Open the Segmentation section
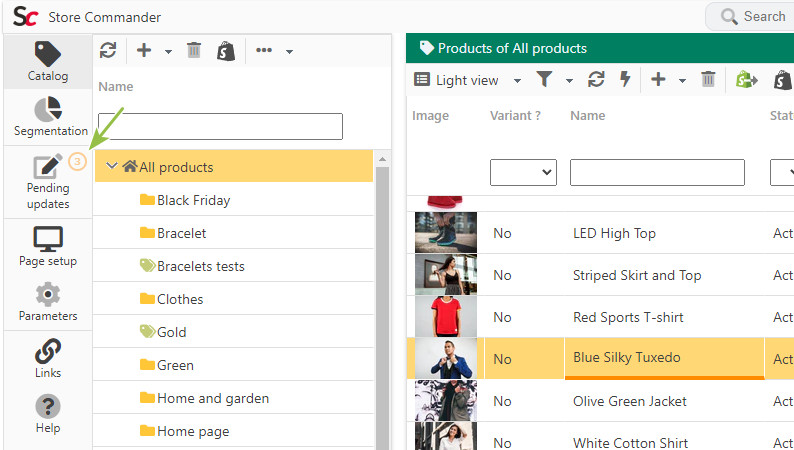This screenshot has width=794, height=450. [x=50, y=116]
